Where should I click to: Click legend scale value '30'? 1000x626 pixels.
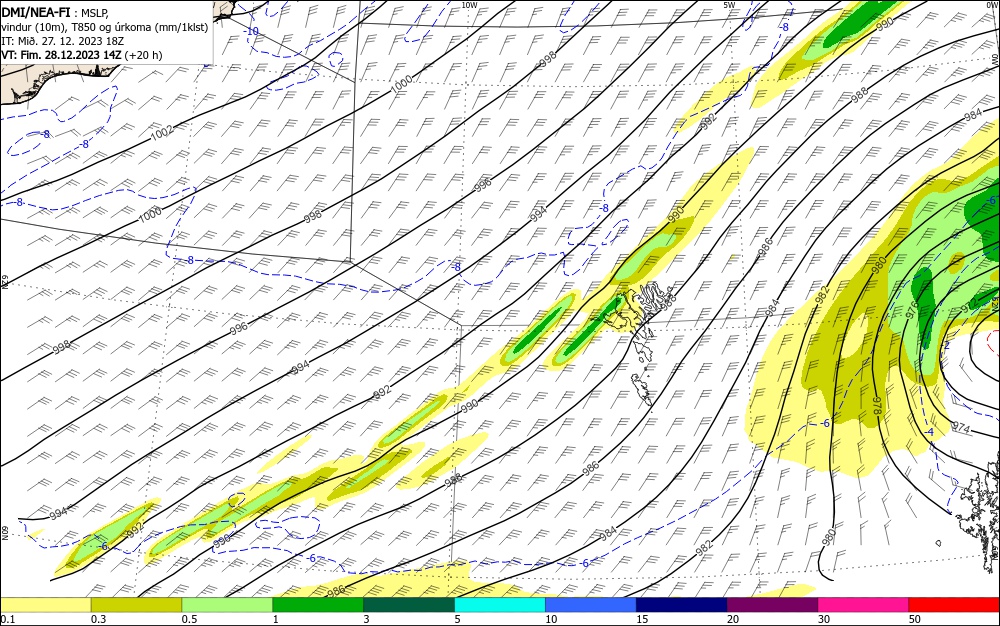coord(824,619)
